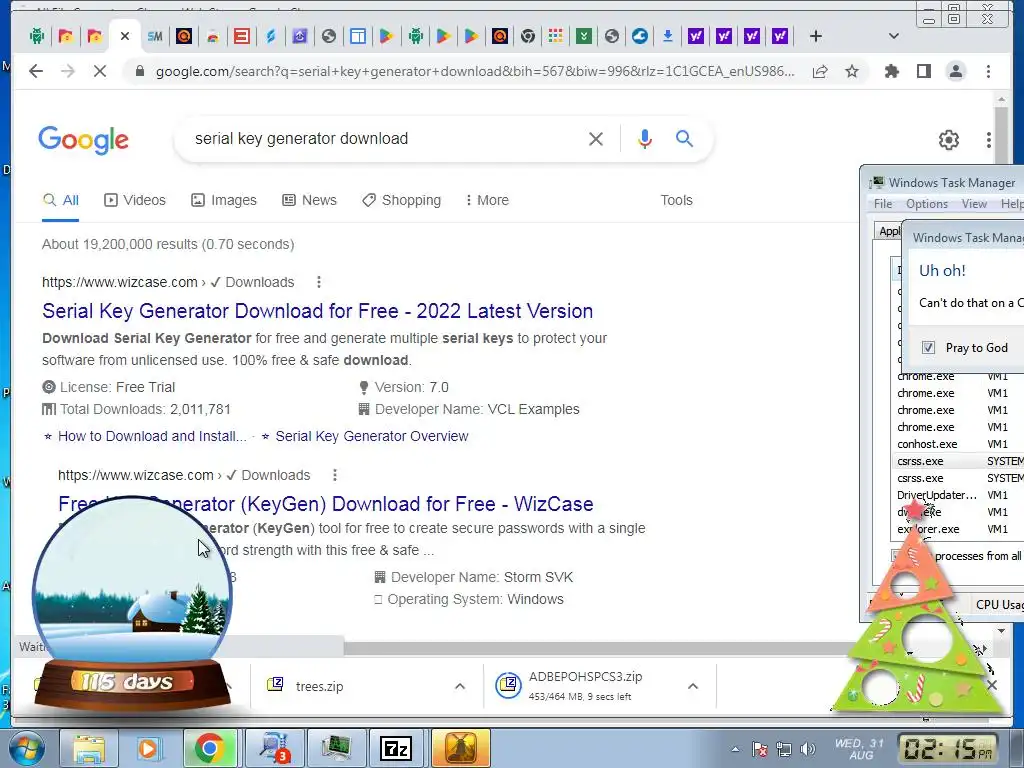Open three-dot options for second wizcase result
Screen dimensions: 1024x768
[x=334, y=475]
